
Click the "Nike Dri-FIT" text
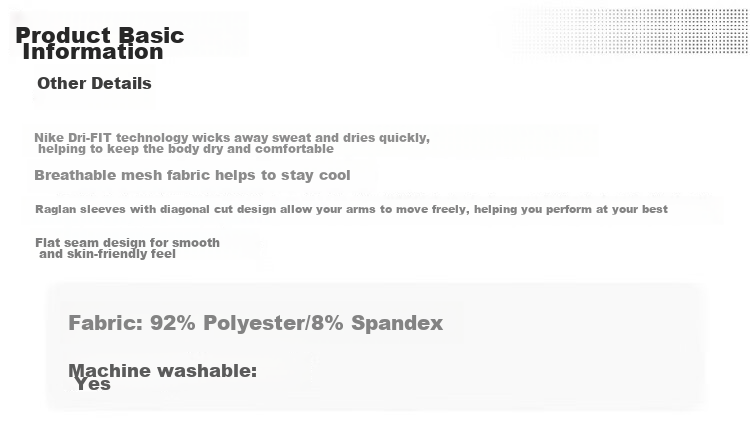(x=71, y=138)
